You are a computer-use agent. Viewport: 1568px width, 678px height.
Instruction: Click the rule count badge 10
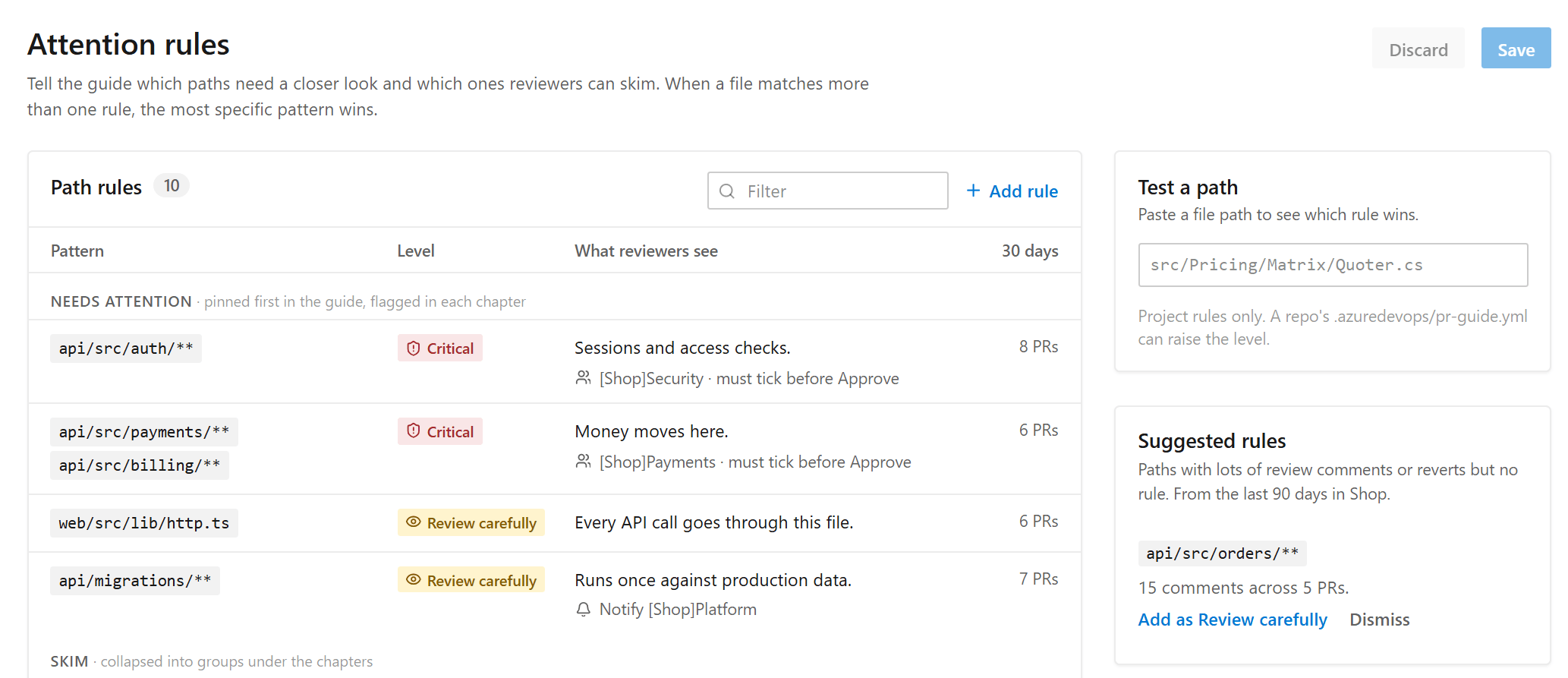tap(172, 186)
